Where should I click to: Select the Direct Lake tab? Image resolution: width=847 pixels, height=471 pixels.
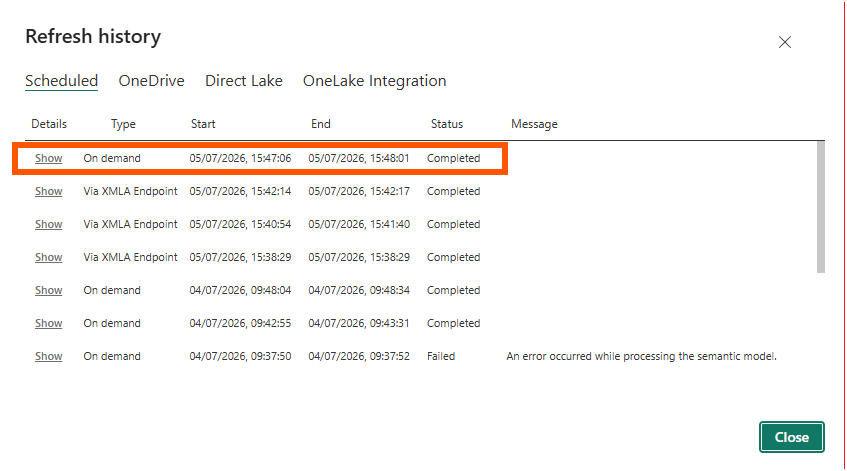pyautogui.click(x=244, y=81)
